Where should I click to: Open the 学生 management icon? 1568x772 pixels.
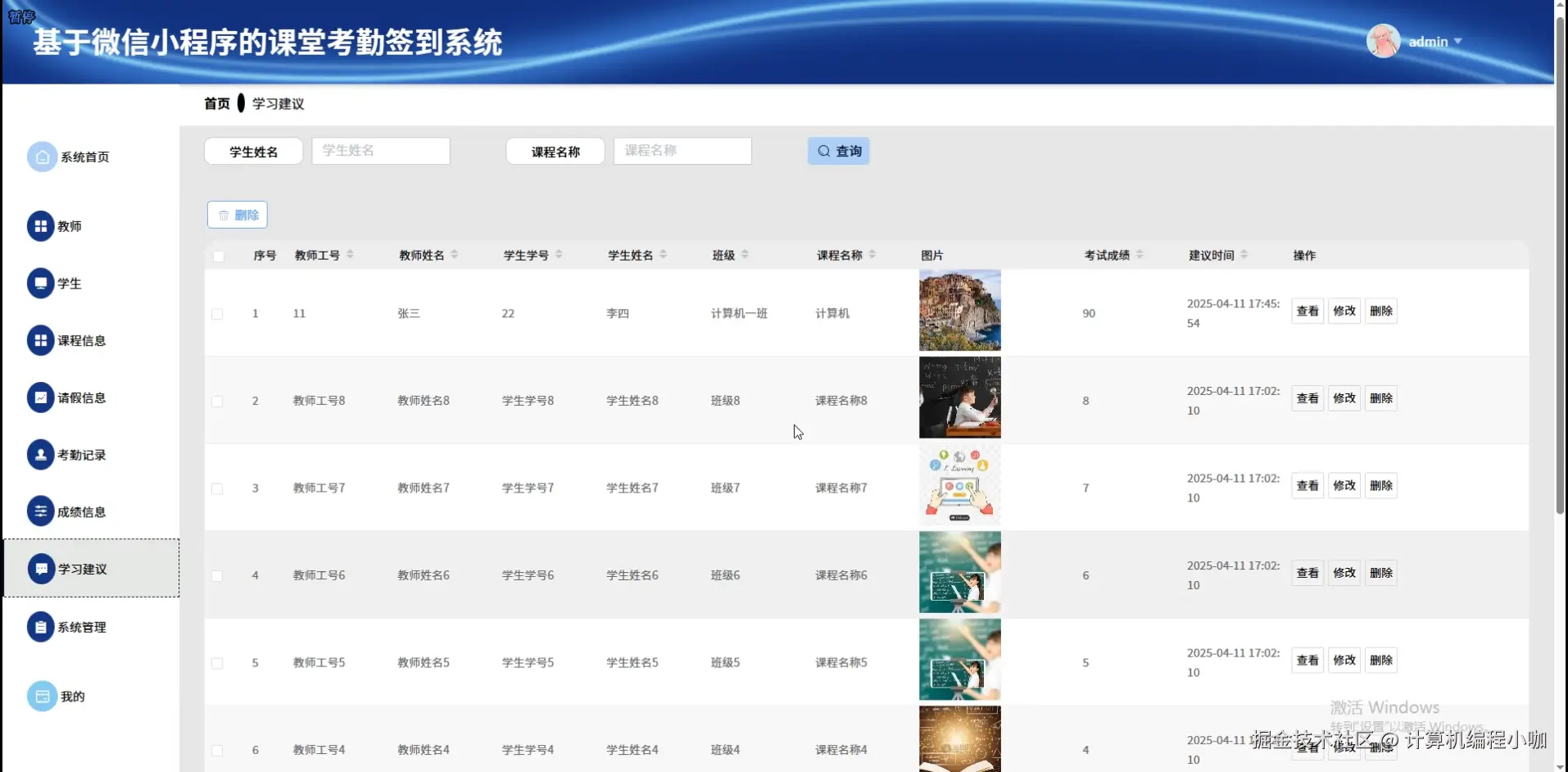[42, 283]
